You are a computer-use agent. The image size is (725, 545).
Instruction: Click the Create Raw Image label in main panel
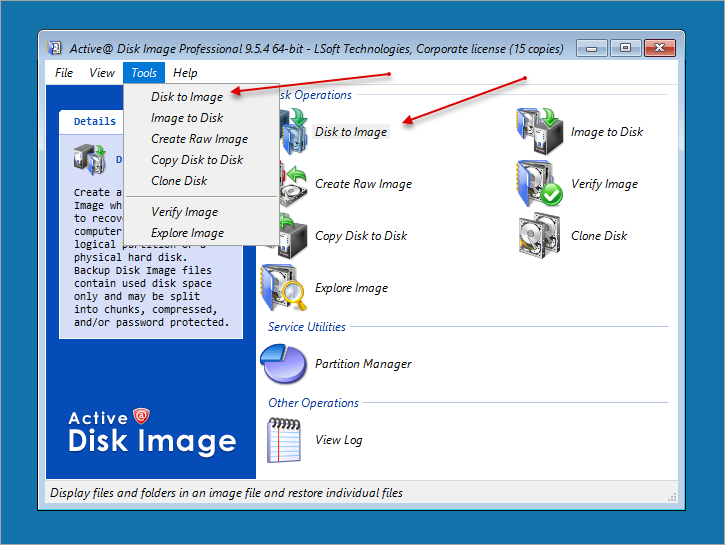(363, 184)
